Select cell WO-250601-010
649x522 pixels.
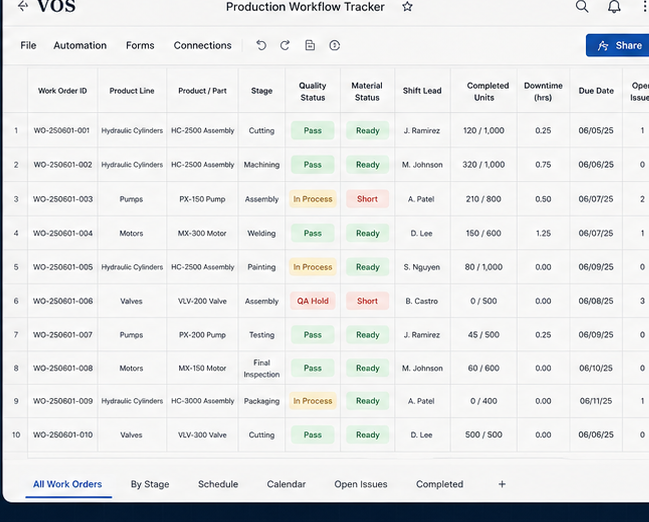(62, 435)
